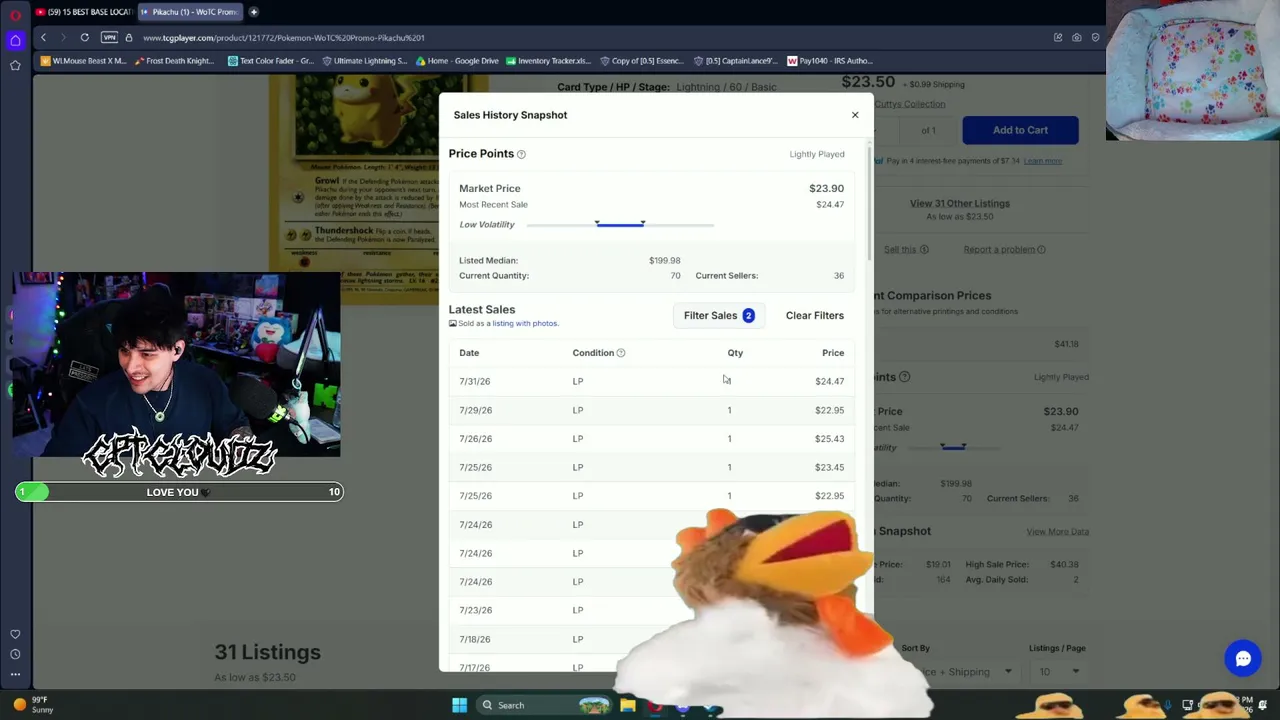Image resolution: width=1280 pixels, height=720 pixels.
Task: Click the Date column header
Action: pyautogui.click(x=469, y=353)
